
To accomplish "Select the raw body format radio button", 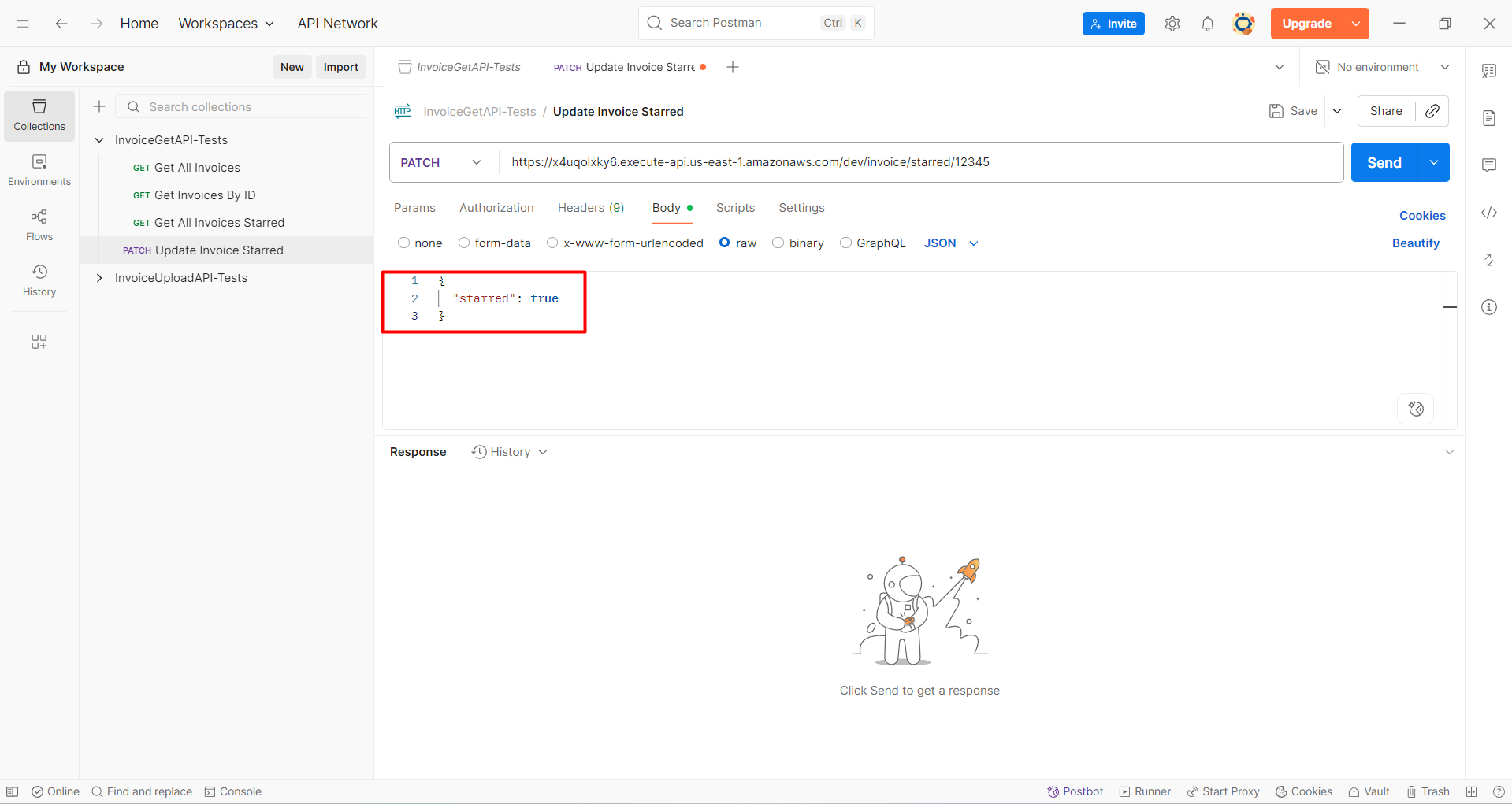I will point(726,243).
